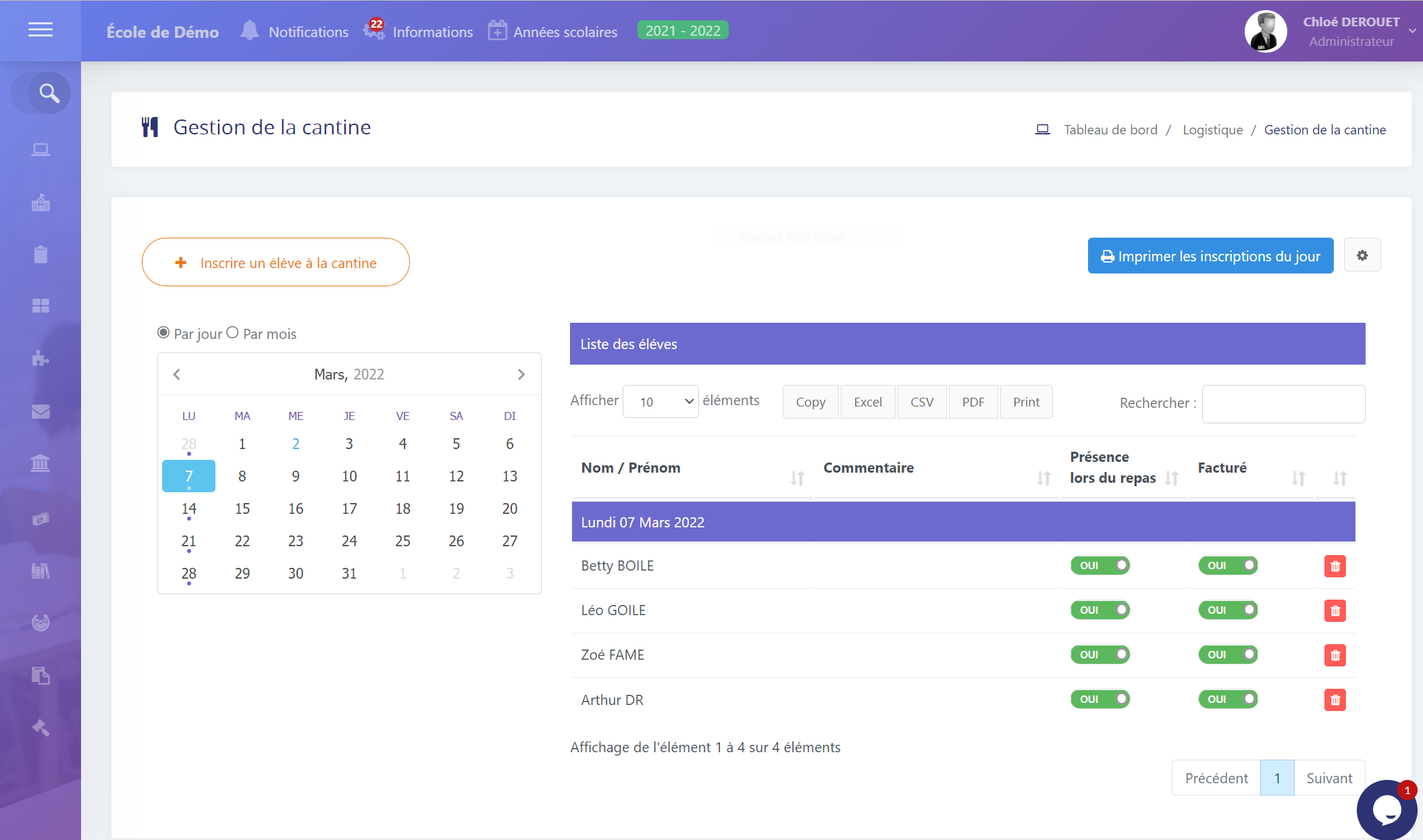Open the Notifications bell in the top bar

pos(249,30)
